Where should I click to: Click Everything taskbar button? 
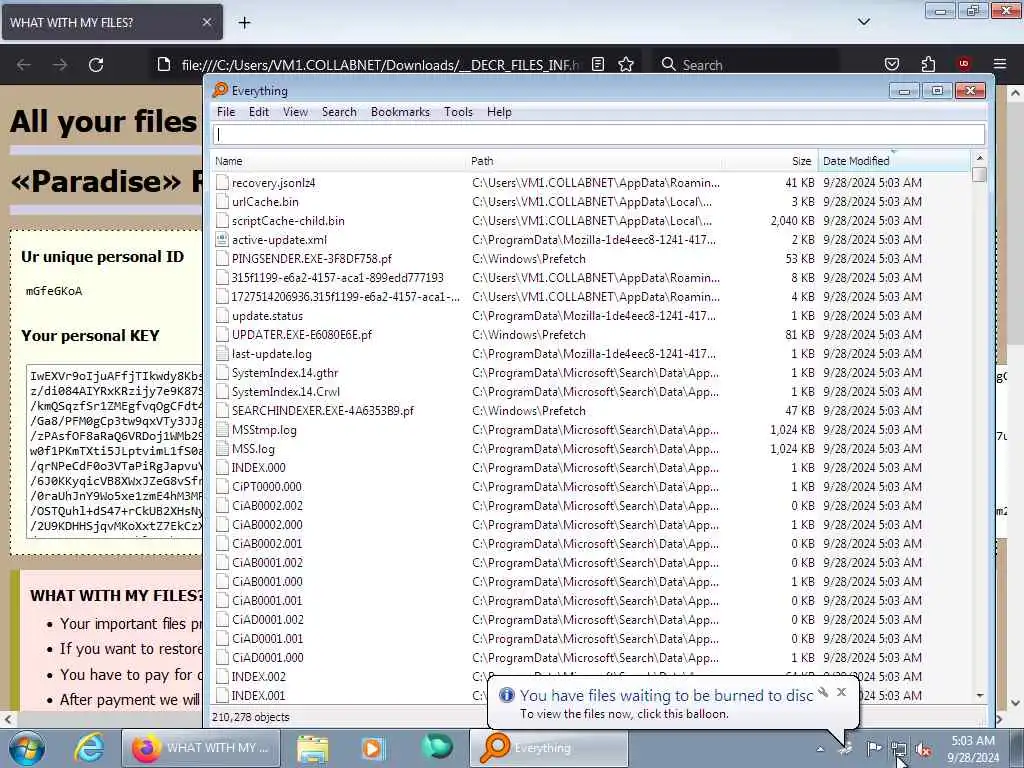coord(549,748)
